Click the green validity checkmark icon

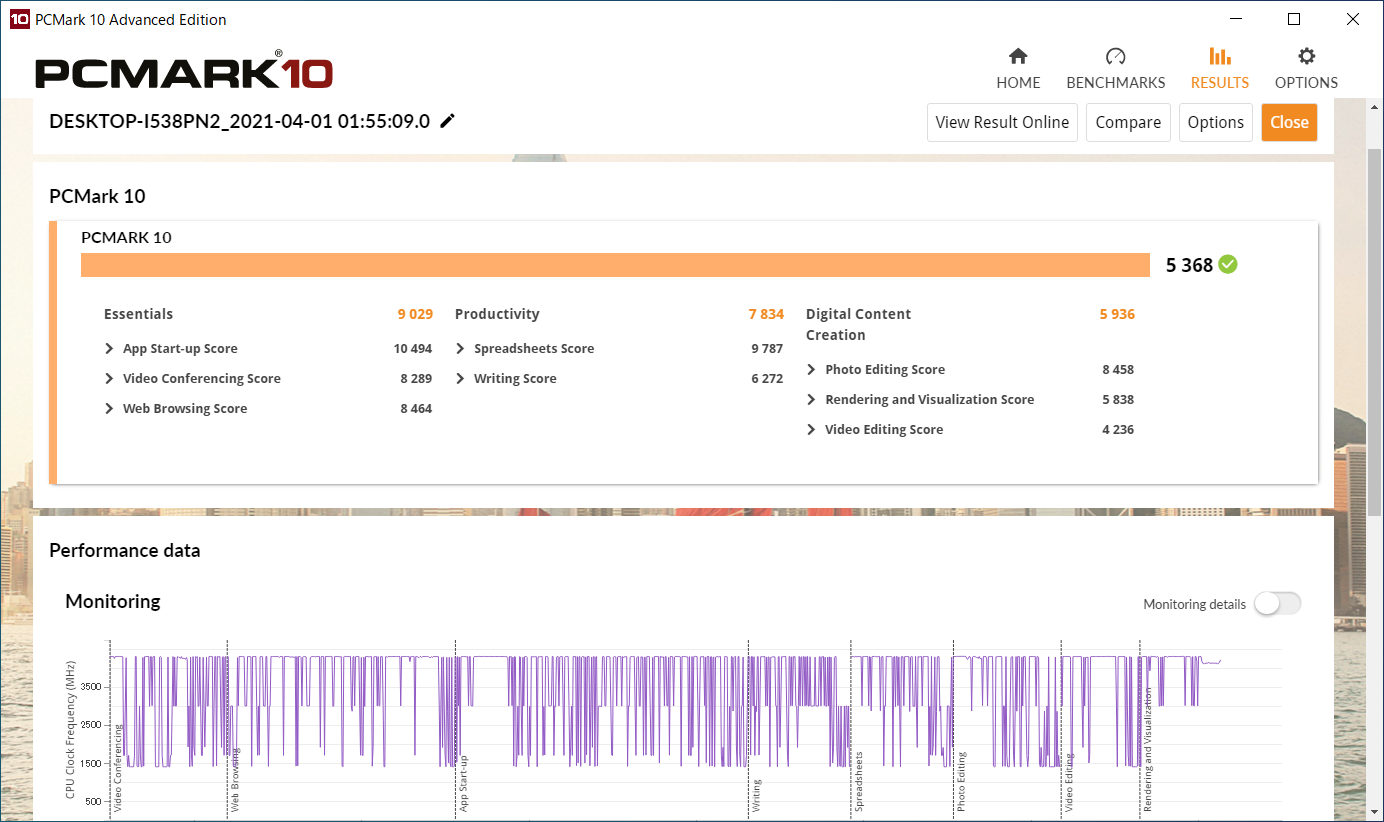click(x=1228, y=264)
